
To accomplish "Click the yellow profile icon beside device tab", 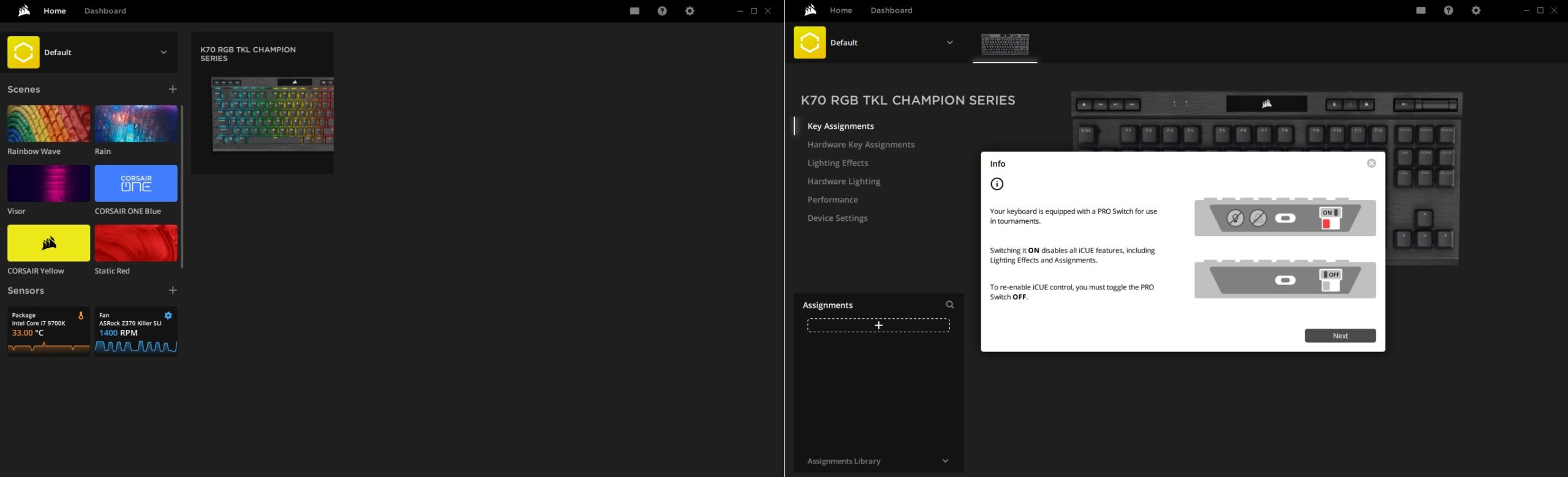I will [809, 43].
